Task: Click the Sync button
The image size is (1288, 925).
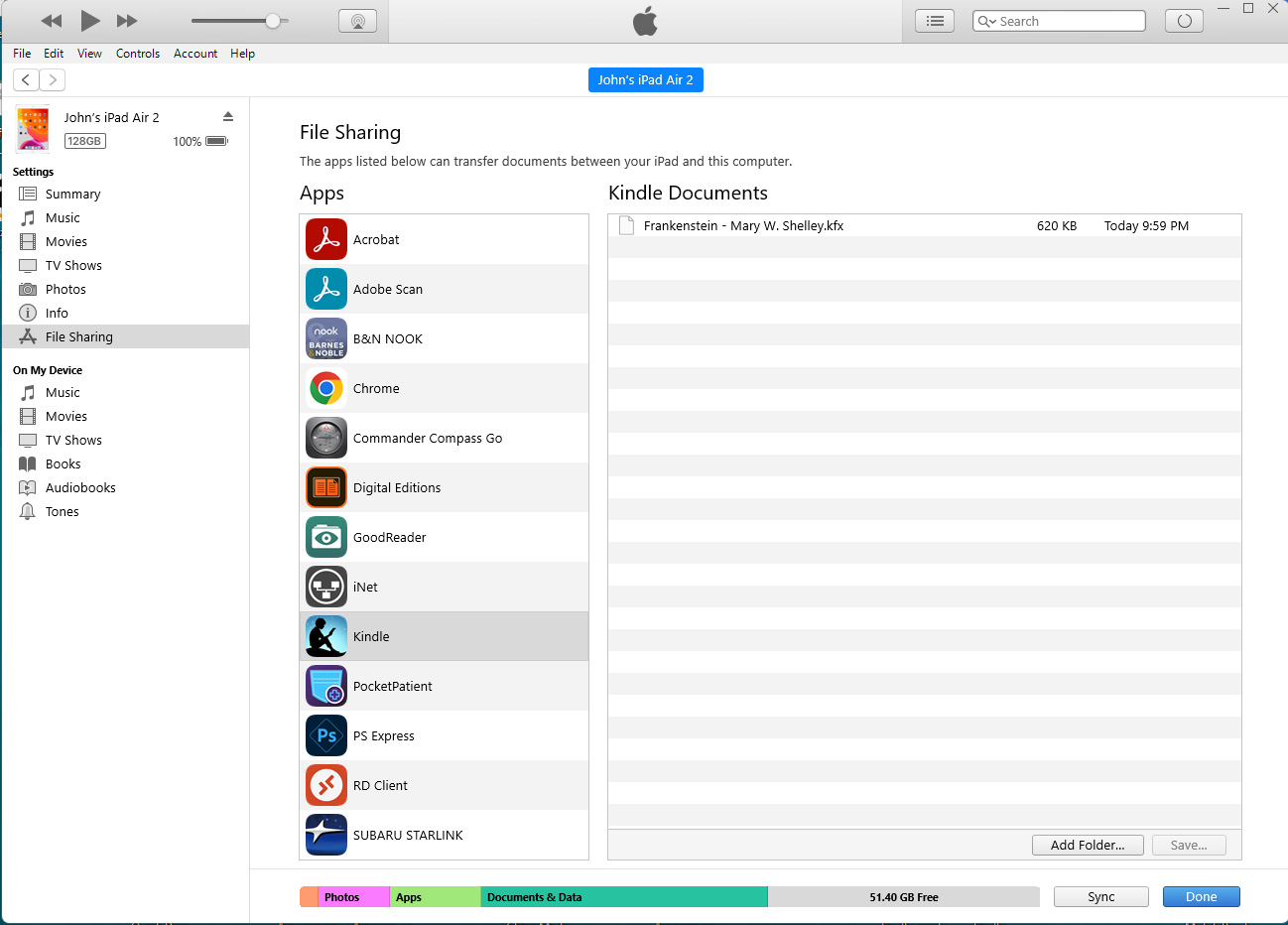Action: pos(1101,896)
